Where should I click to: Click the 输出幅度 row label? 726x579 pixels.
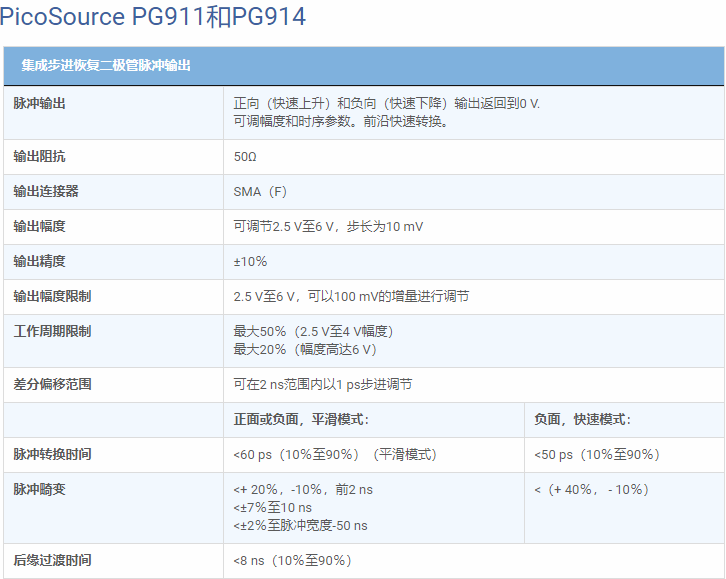coord(40,227)
